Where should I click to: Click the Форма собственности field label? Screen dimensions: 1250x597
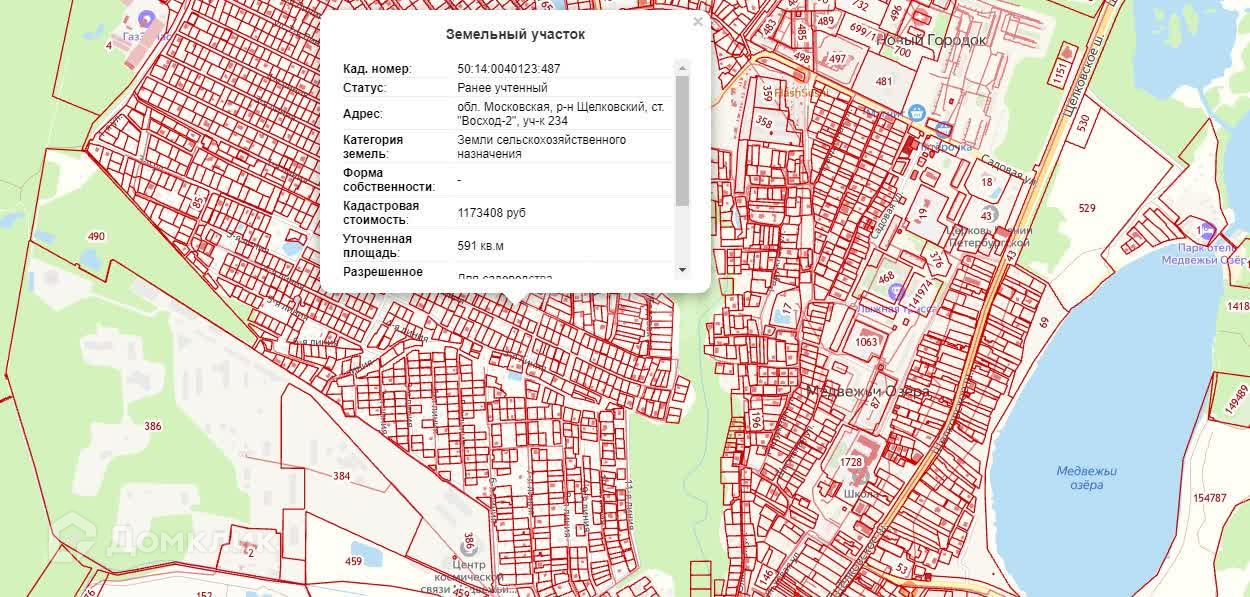(389, 180)
